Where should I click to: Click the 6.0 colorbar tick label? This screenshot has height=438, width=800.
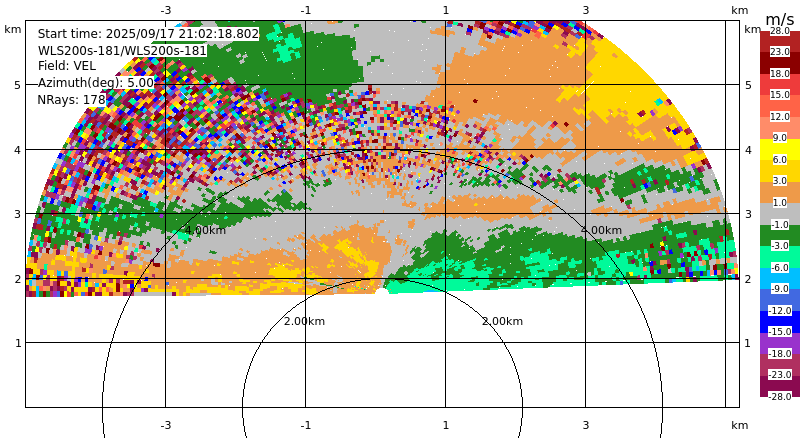click(x=780, y=159)
